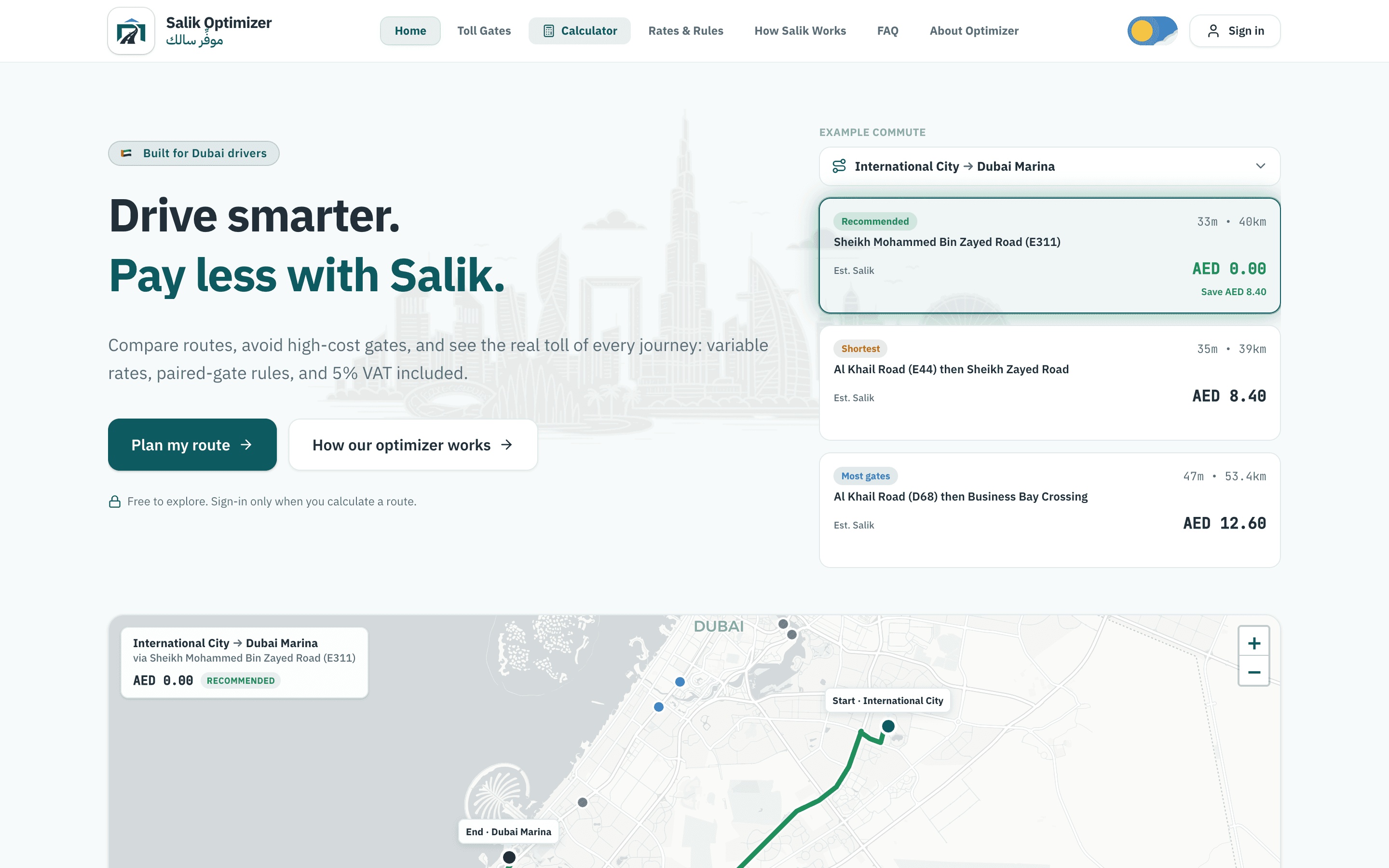The height and width of the screenshot is (868, 1389).
Task: Click the RECOMMENDED badge on the map card
Action: pyautogui.click(x=241, y=681)
